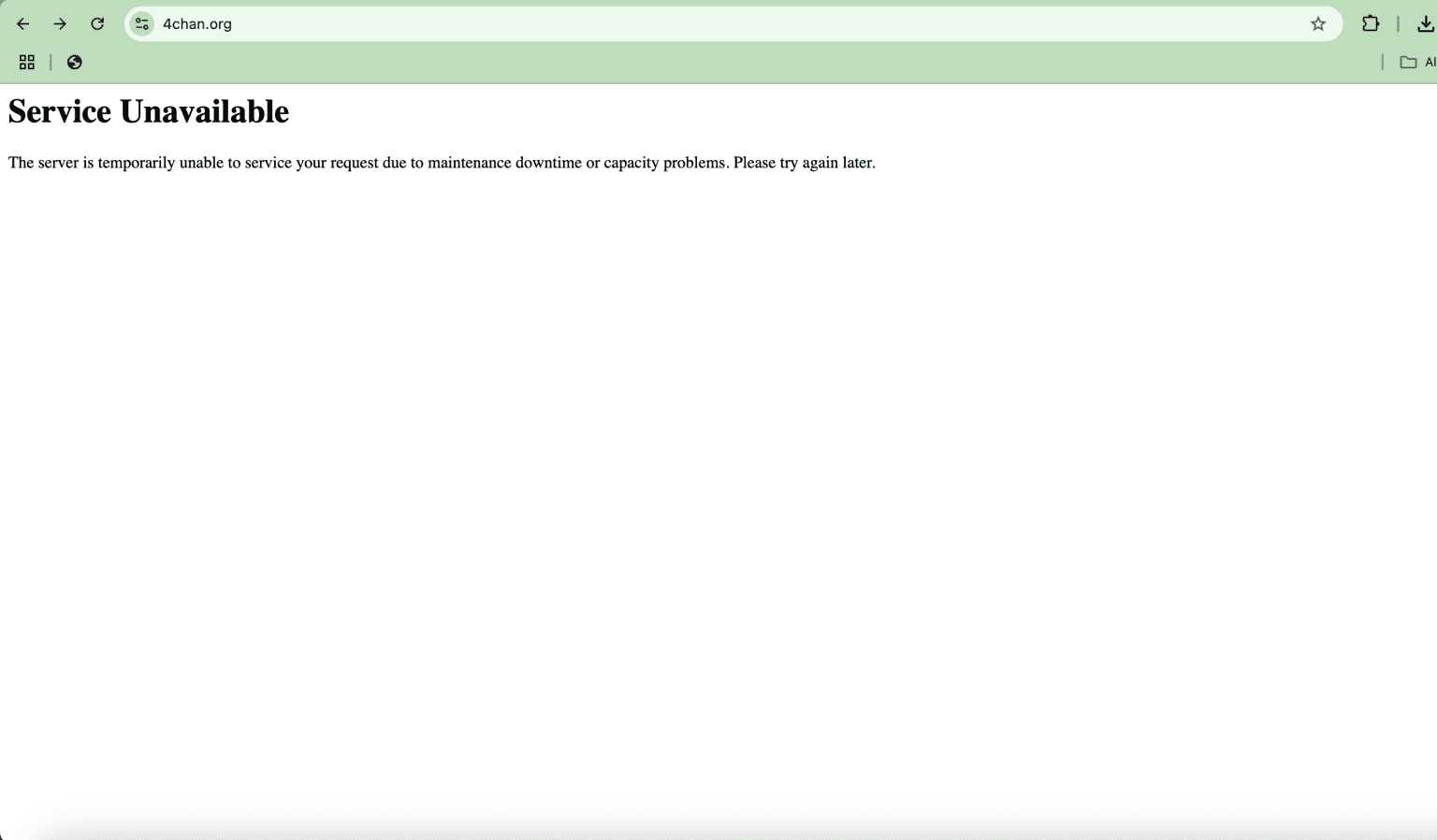The image size is (1437, 840).
Task: Click the Service Unavailable heading
Action: pos(149,111)
